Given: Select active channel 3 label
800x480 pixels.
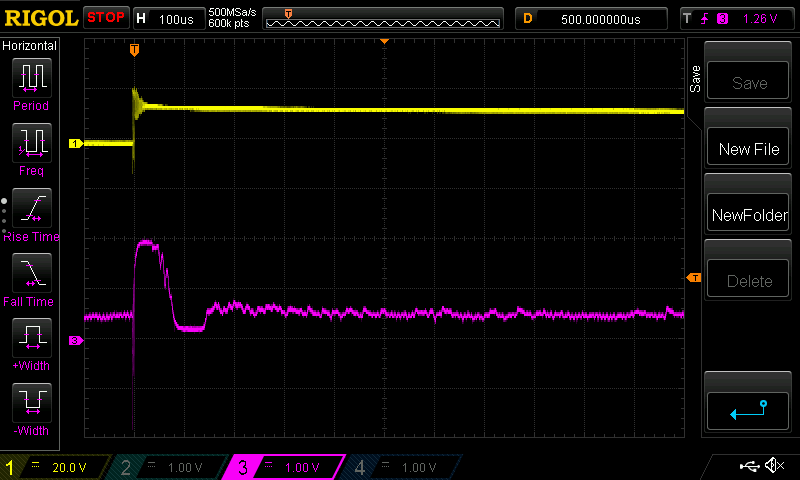Looking at the screenshot, I should [x=284, y=467].
